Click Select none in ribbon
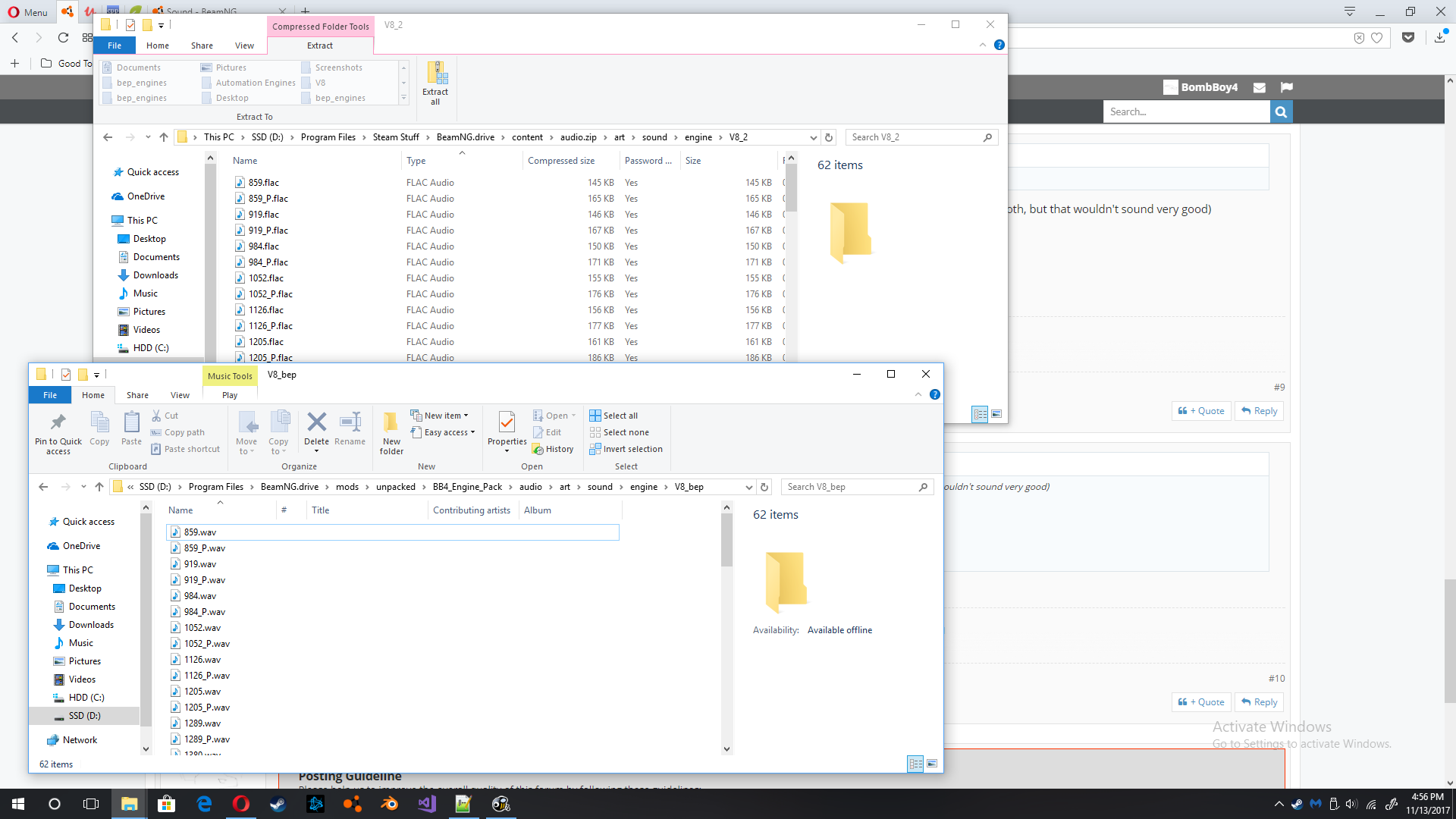Screen dimensions: 1456x819 tap(620, 432)
